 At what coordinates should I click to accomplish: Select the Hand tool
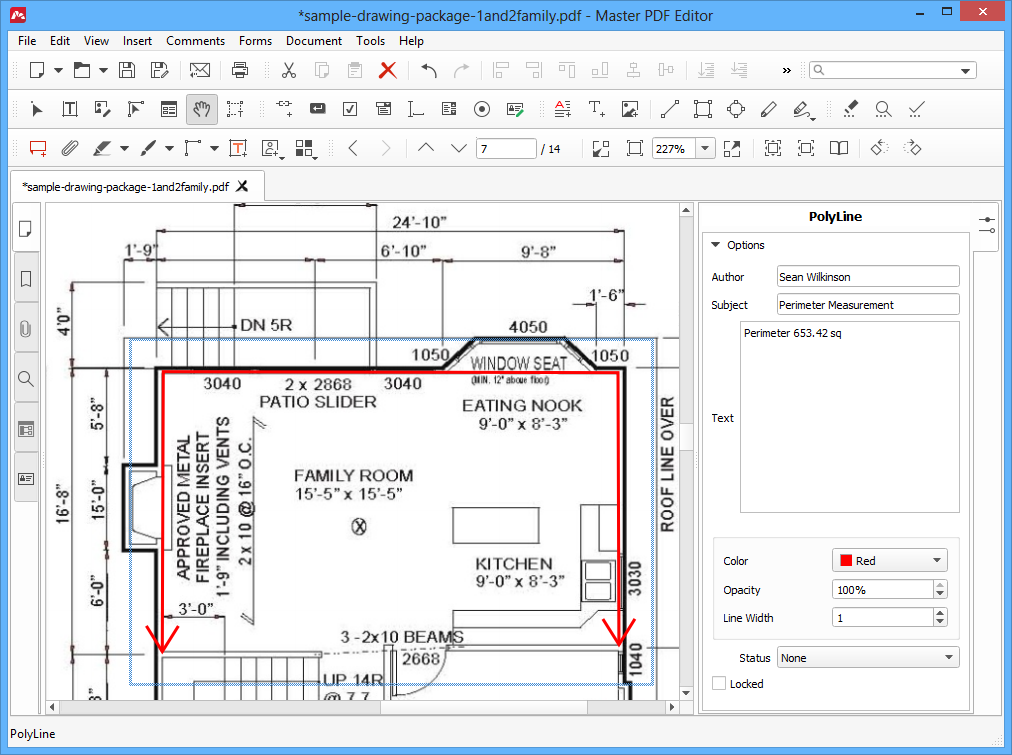coord(201,109)
